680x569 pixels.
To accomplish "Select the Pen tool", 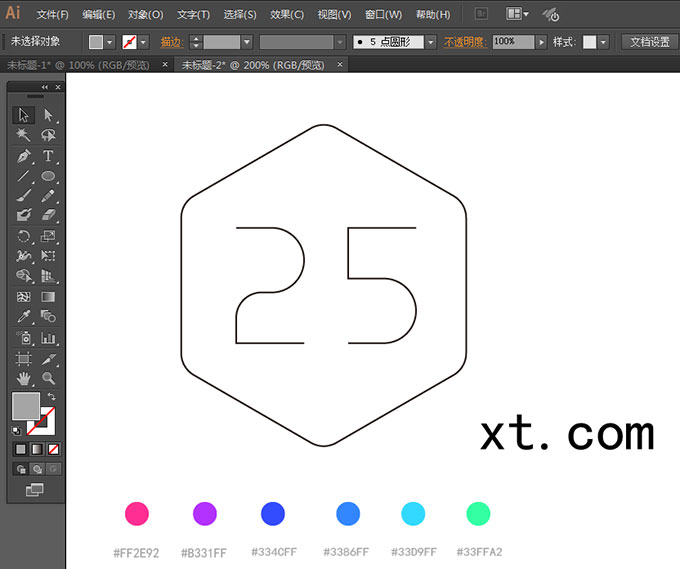I will click(23, 156).
